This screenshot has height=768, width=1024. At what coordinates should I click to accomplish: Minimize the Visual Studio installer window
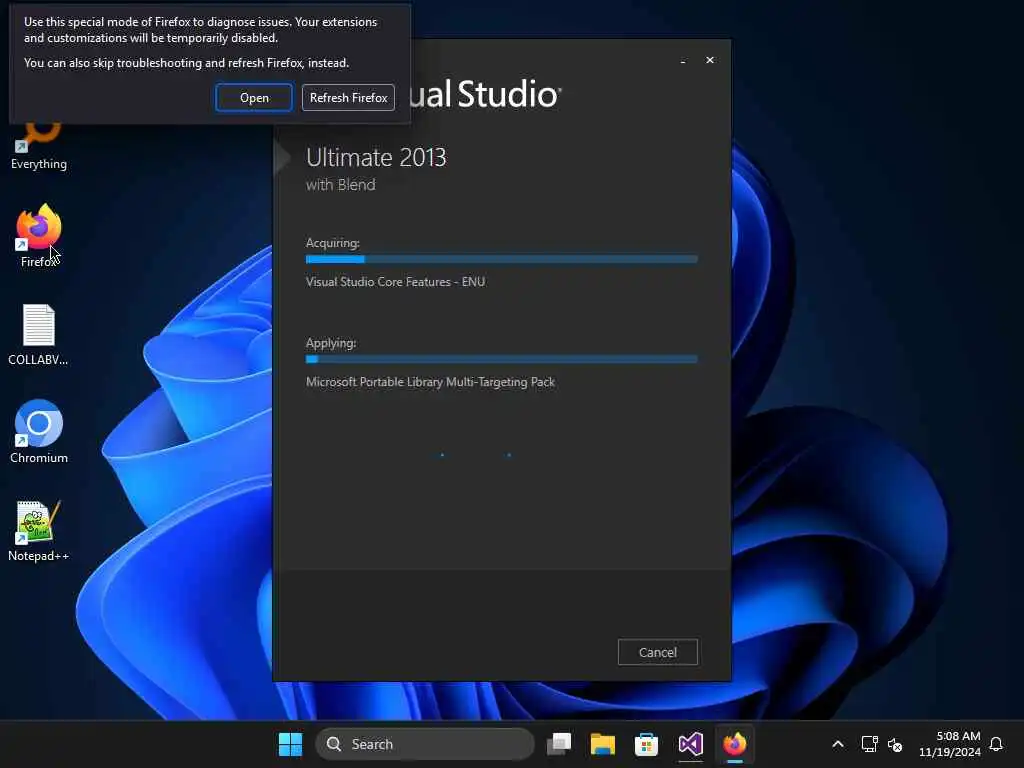click(x=683, y=60)
